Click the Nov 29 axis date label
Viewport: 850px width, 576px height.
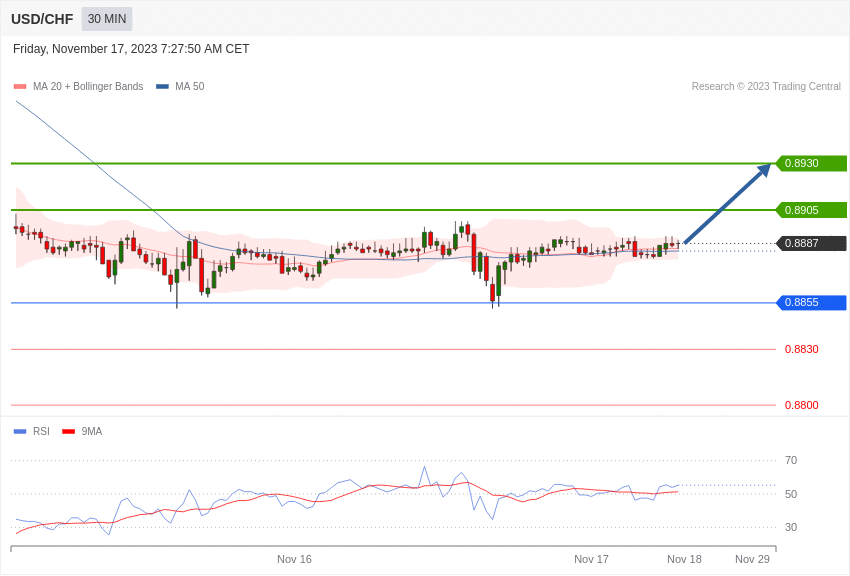tap(752, 559)
